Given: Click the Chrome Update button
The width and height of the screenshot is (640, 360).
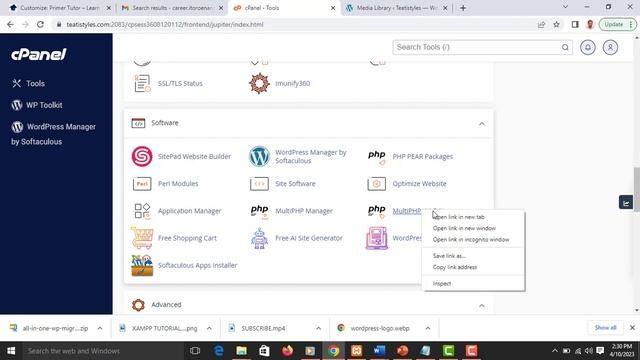Looking at the screenshot, I should 617,24.
